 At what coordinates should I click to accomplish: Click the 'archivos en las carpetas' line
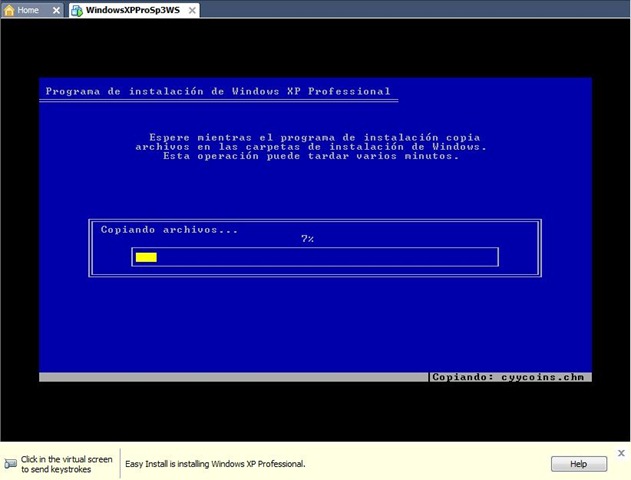[x=311, y=147]
